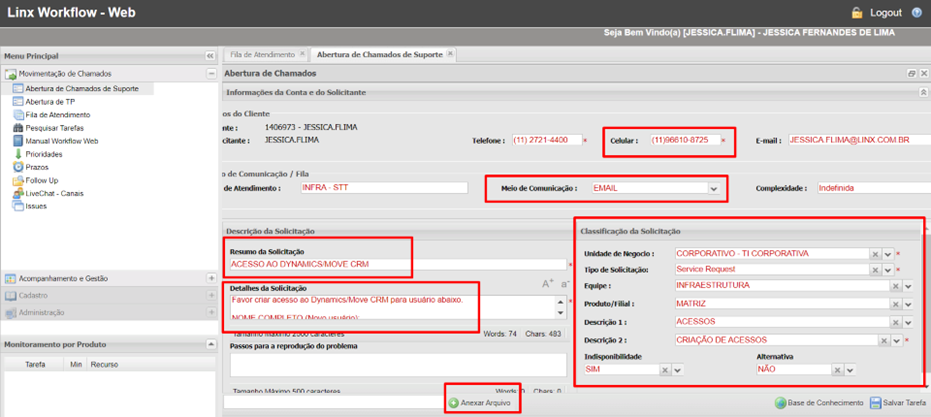The image size is (931, 417).
Task: Open the Alternativa dropdown arrow
Action: coord(850,369)
